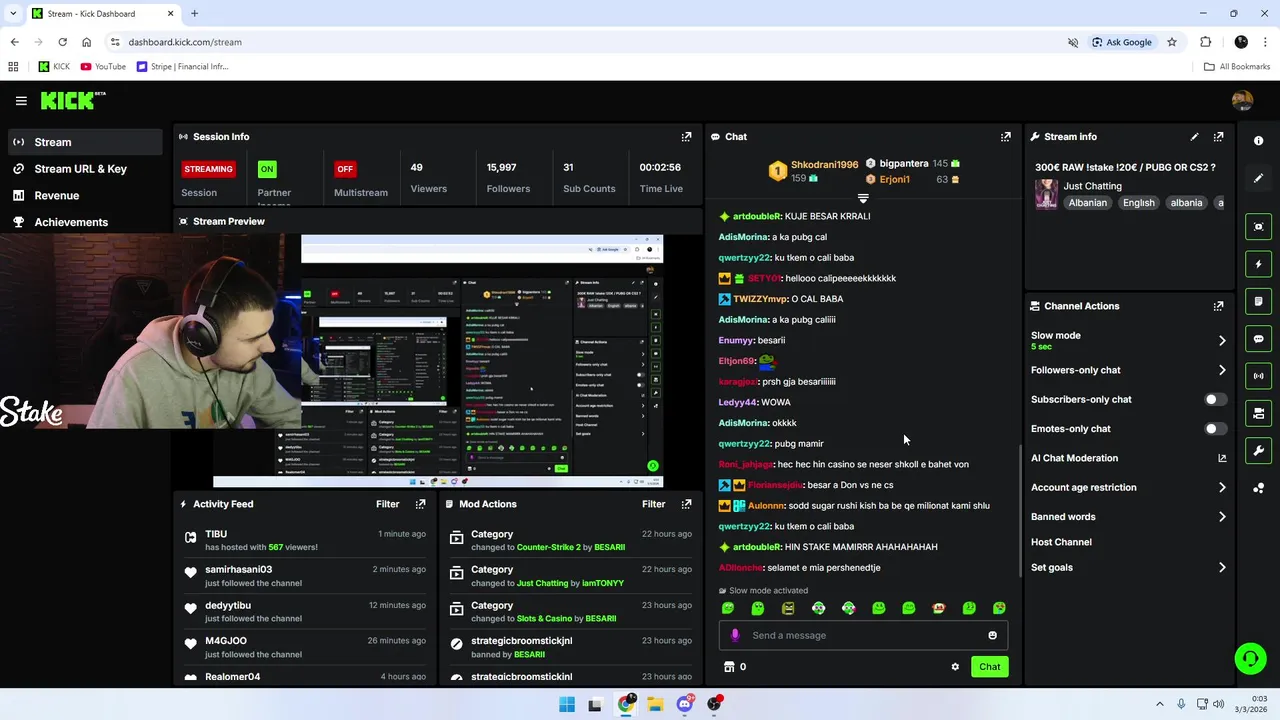Click Ask Google button in address bar
The height and width of the screenshot is (720, 1280).
(x=1121, y=42)
